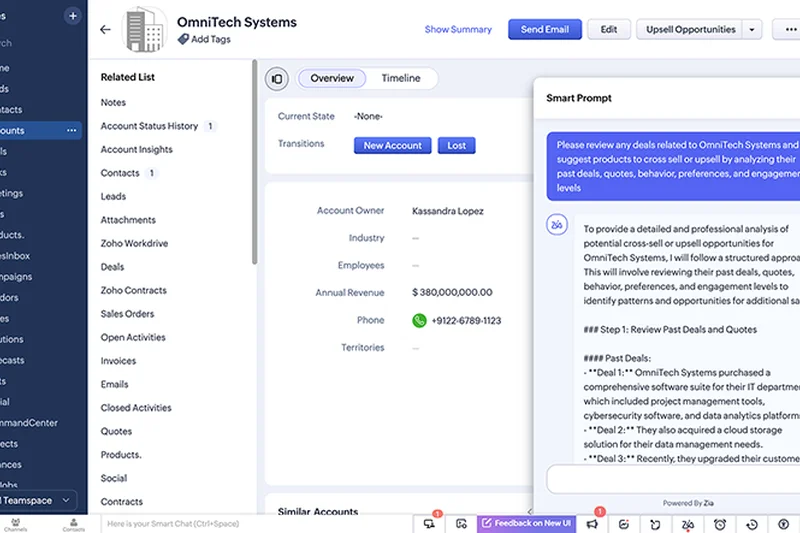The image size is (800, 533).
Task: Open Contacts in Related List
Action: pos(120,173)
